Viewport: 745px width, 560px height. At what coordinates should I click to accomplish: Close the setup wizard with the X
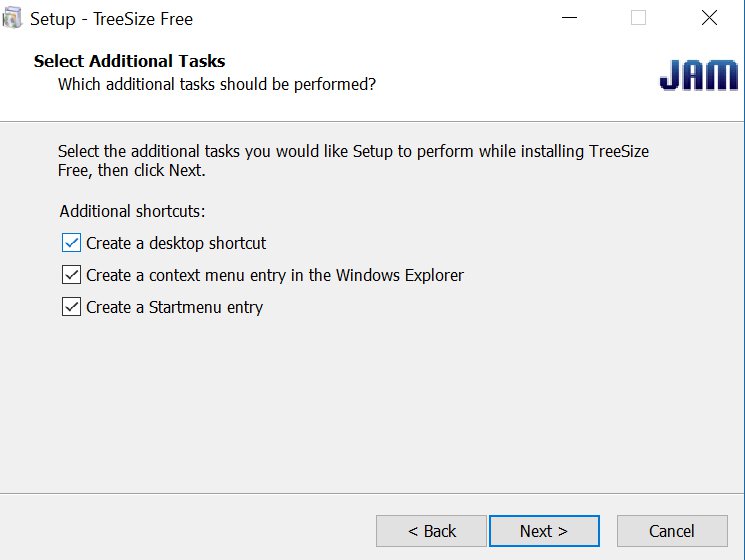(709, 18)
